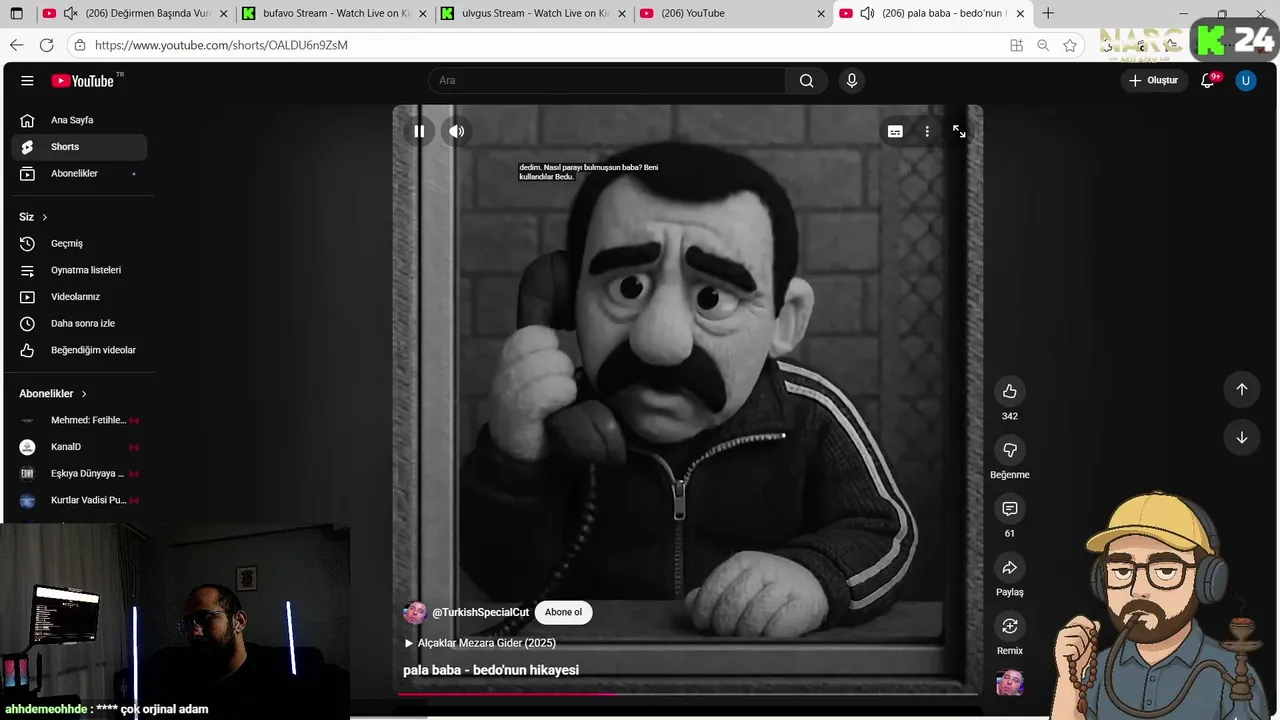This screenshot has height=720, width=1280.
Task: Seek using the red Shorts progress bar
Action: click(x=688, y=692)
